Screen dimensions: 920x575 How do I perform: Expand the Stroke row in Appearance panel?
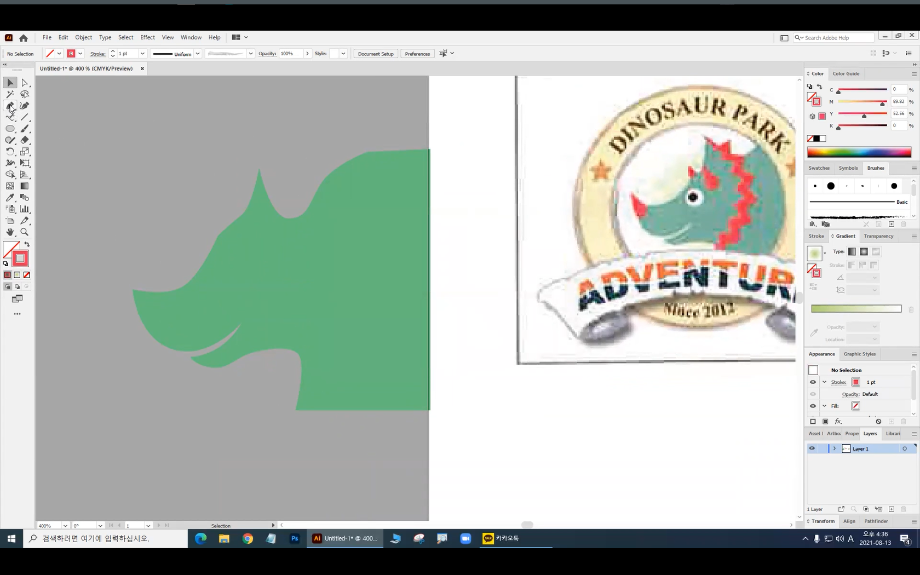pyautogui.click(x=824, y=382)
